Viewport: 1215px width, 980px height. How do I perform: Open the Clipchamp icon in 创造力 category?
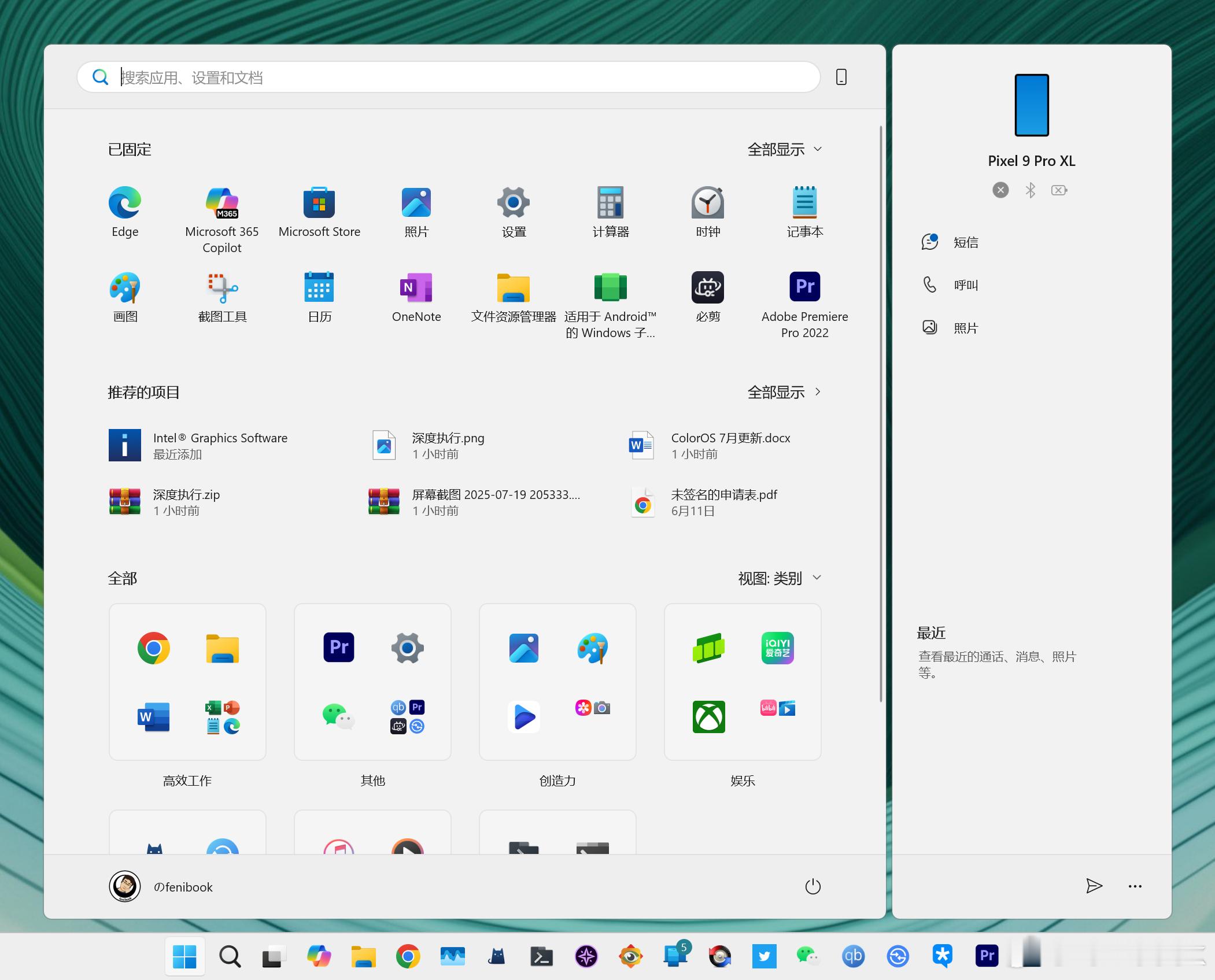click(x=523, y=717)
